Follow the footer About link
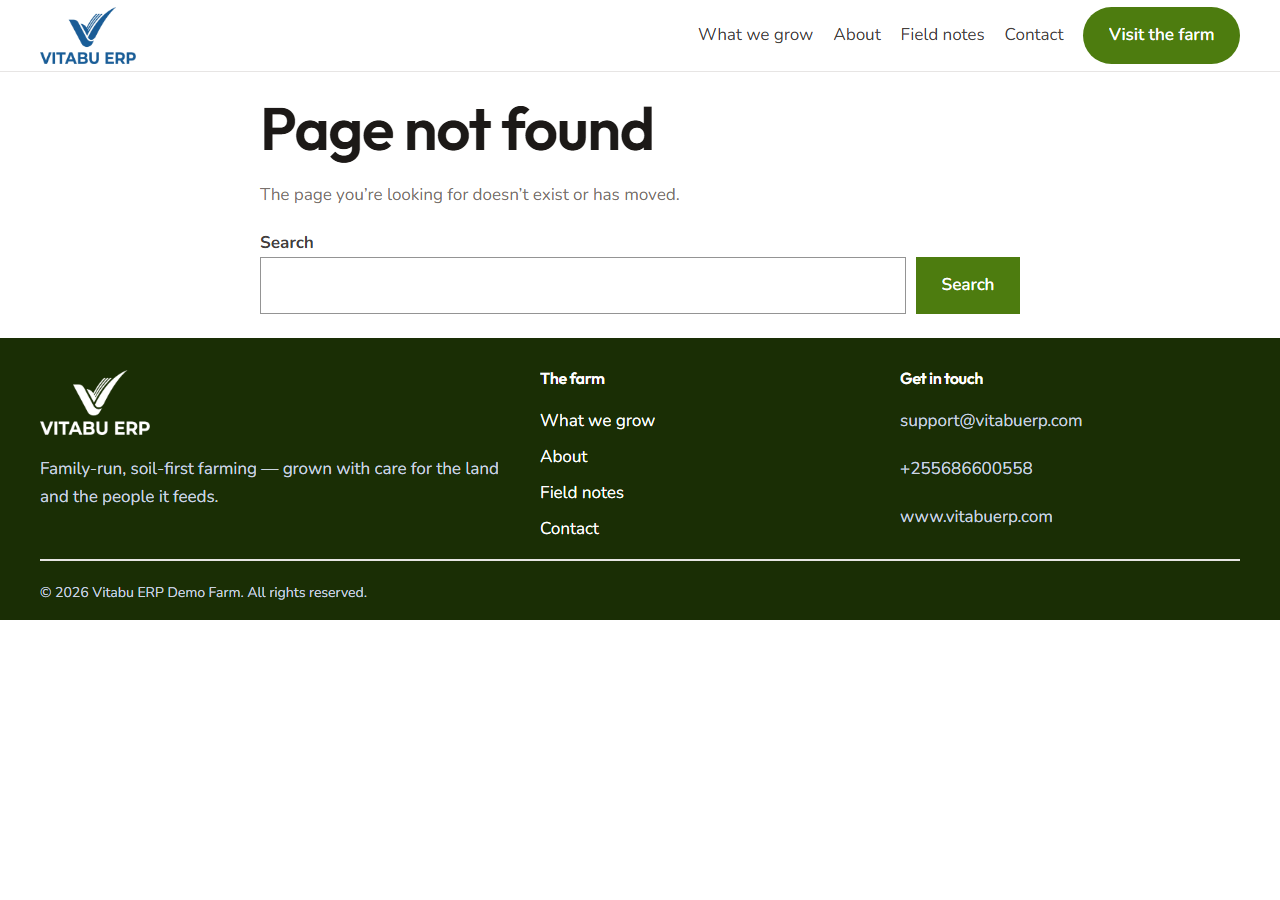This screenshot has width=1280, height=900. click(x=564, y=457)
